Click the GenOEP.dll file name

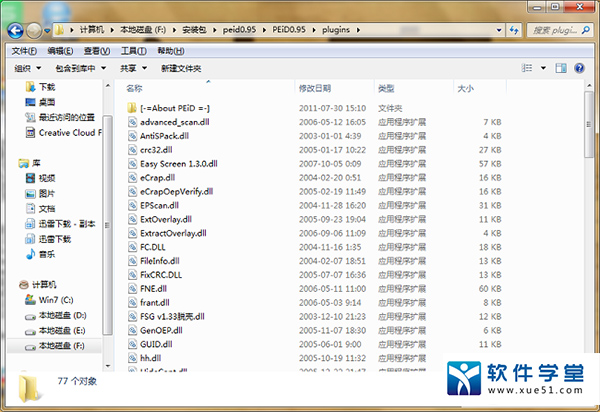tap(161, 330)
